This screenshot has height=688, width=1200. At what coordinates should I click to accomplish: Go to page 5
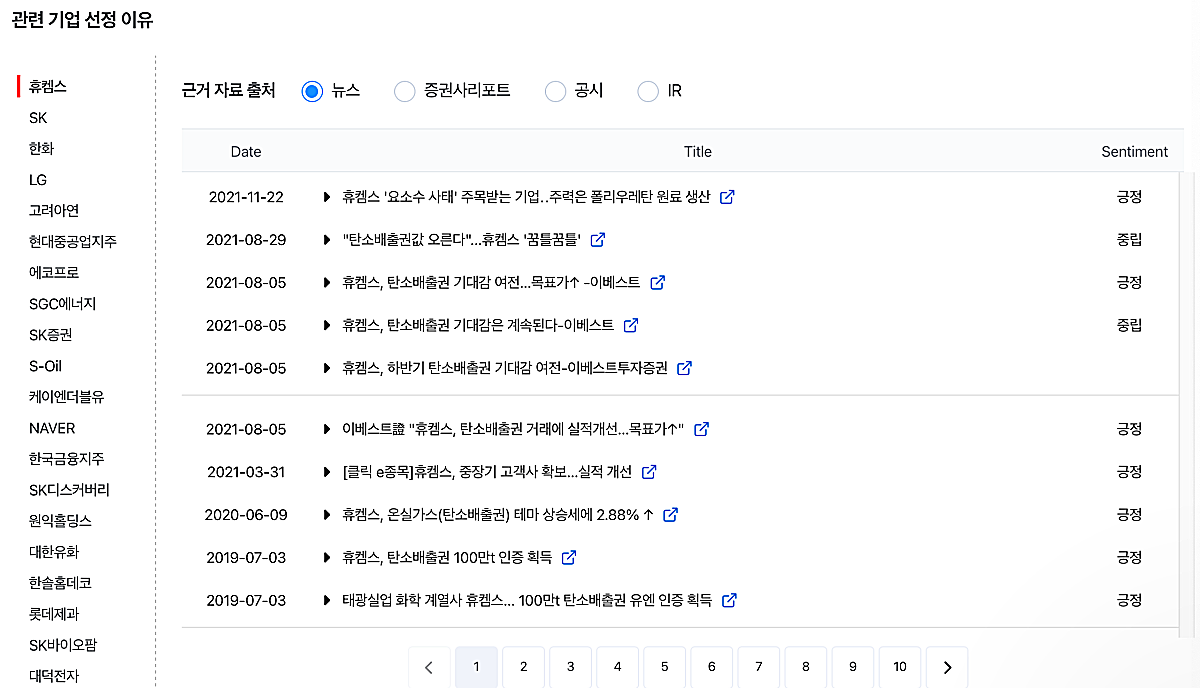point(664,667)
